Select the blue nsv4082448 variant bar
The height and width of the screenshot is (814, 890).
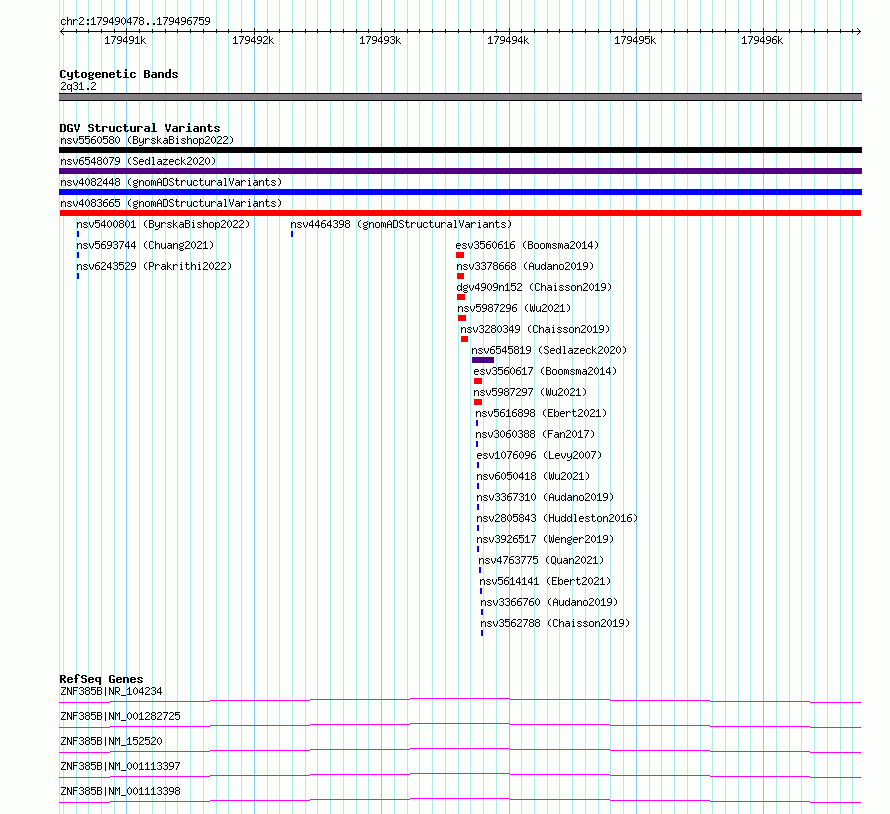pos(460,192)
